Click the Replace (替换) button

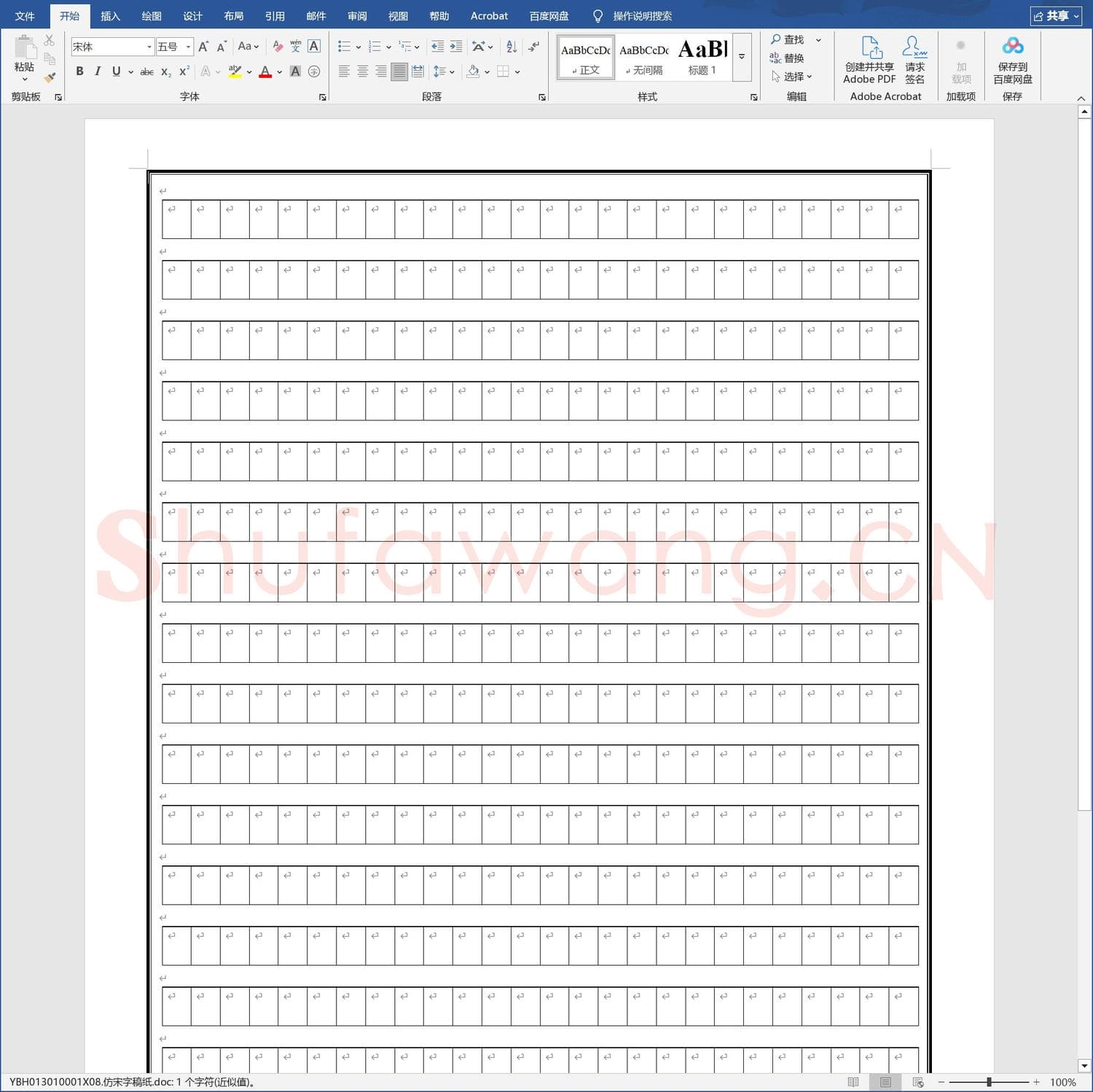787,58
